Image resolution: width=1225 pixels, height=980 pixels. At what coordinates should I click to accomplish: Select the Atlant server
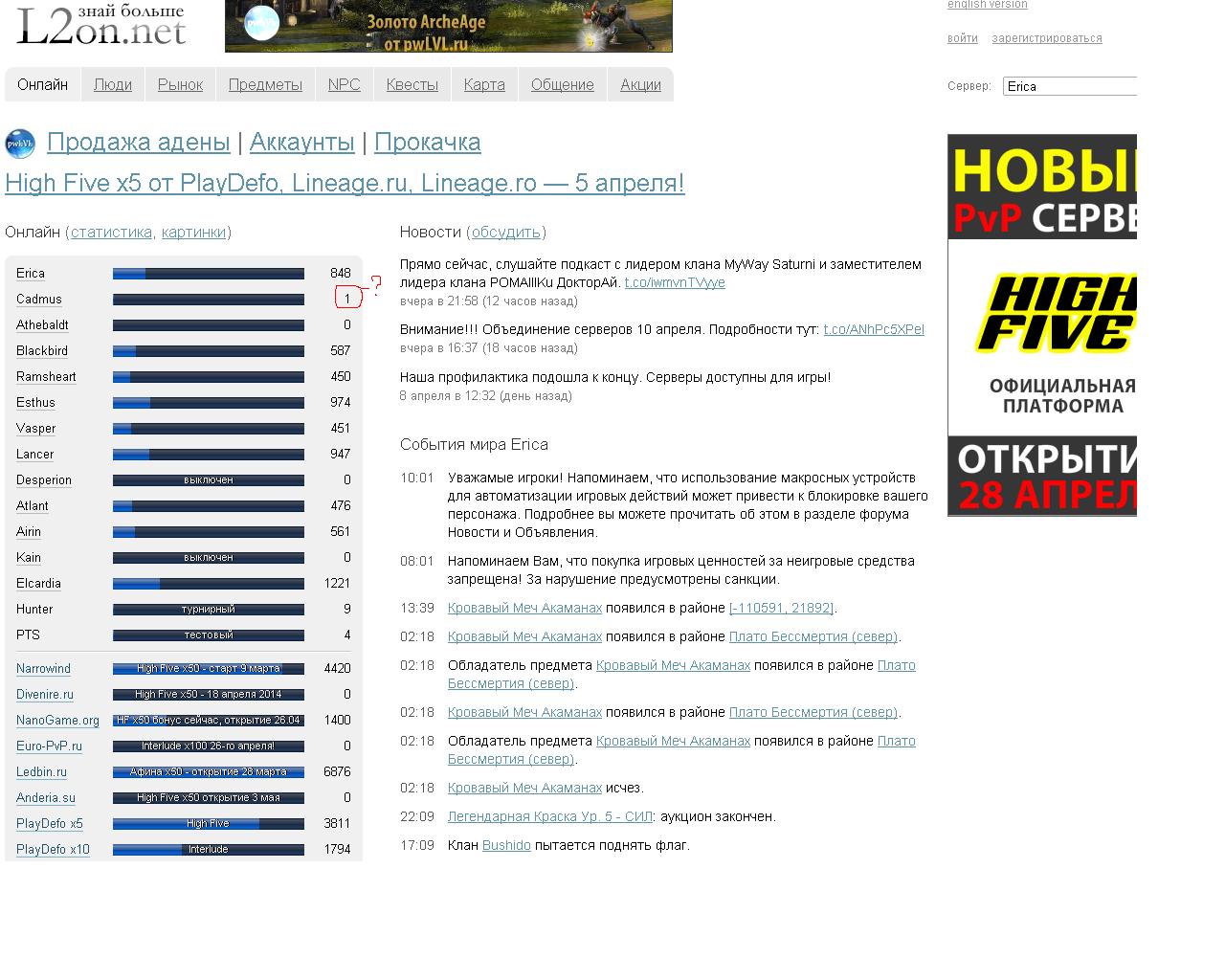[x=33, y=506]
